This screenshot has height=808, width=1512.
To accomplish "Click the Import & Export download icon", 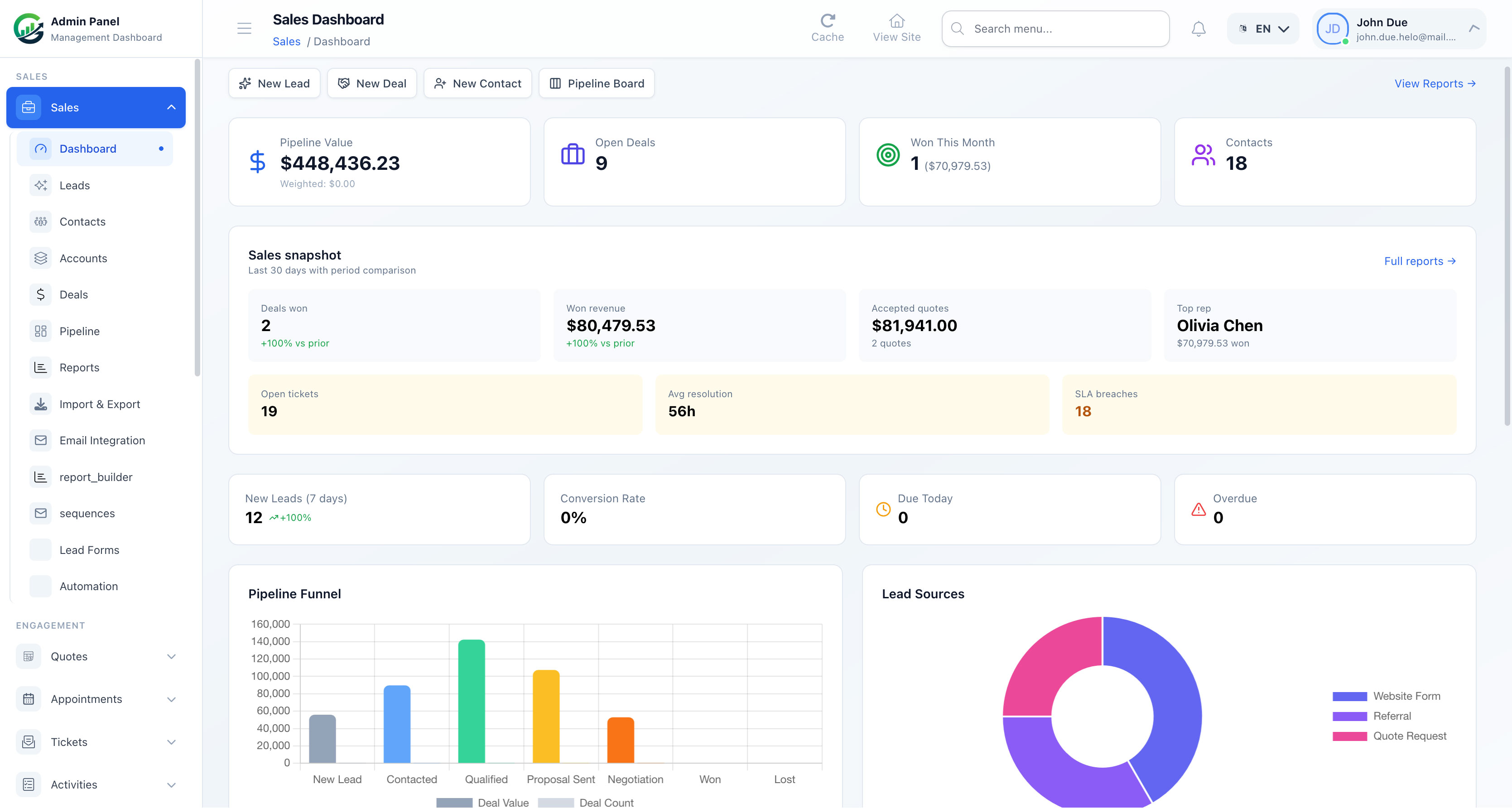I will pos(40,404).
